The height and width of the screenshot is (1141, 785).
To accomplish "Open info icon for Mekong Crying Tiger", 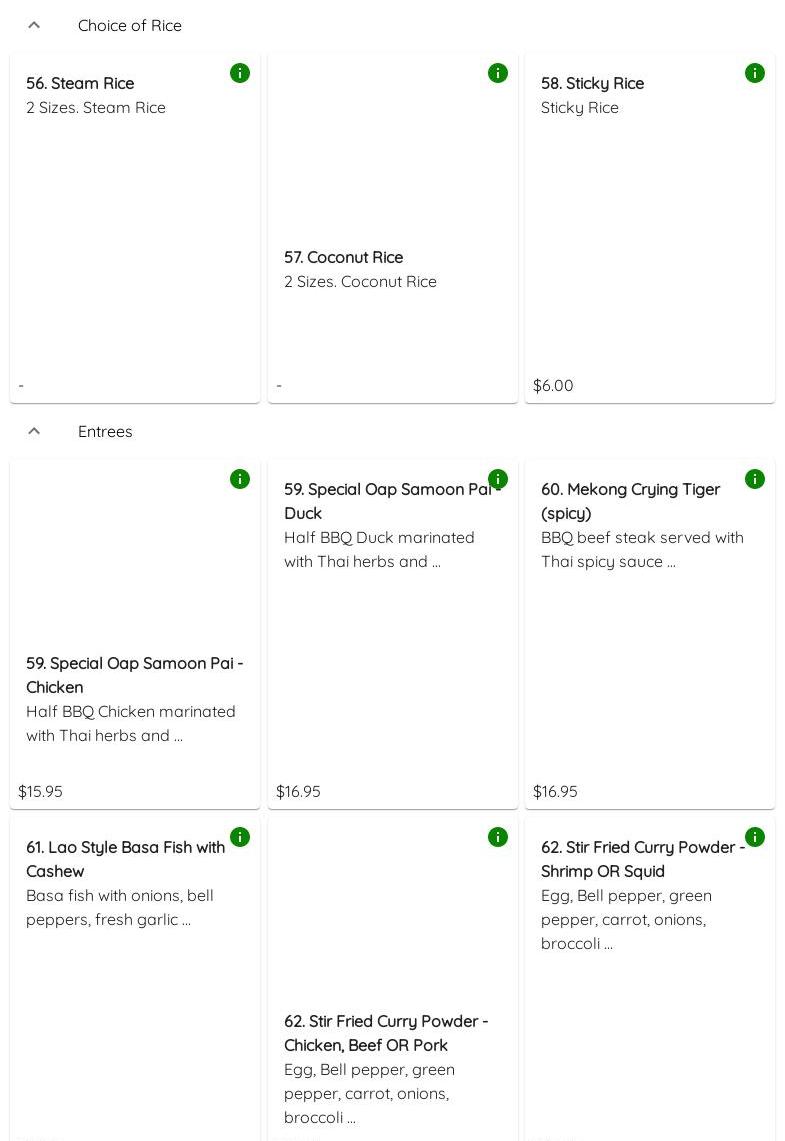I will pos(755,479).
